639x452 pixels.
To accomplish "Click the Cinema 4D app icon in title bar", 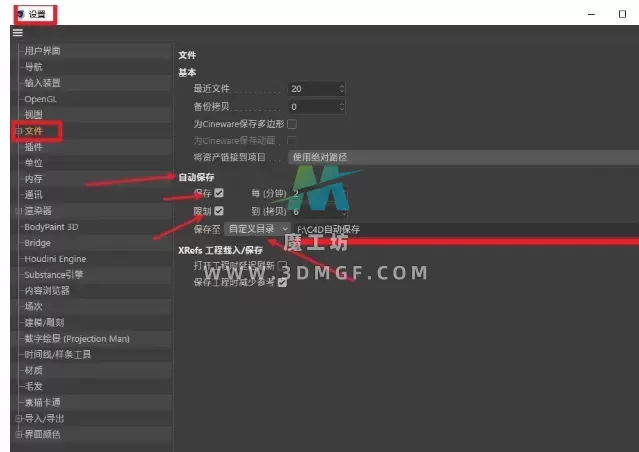I will (21, 14).
